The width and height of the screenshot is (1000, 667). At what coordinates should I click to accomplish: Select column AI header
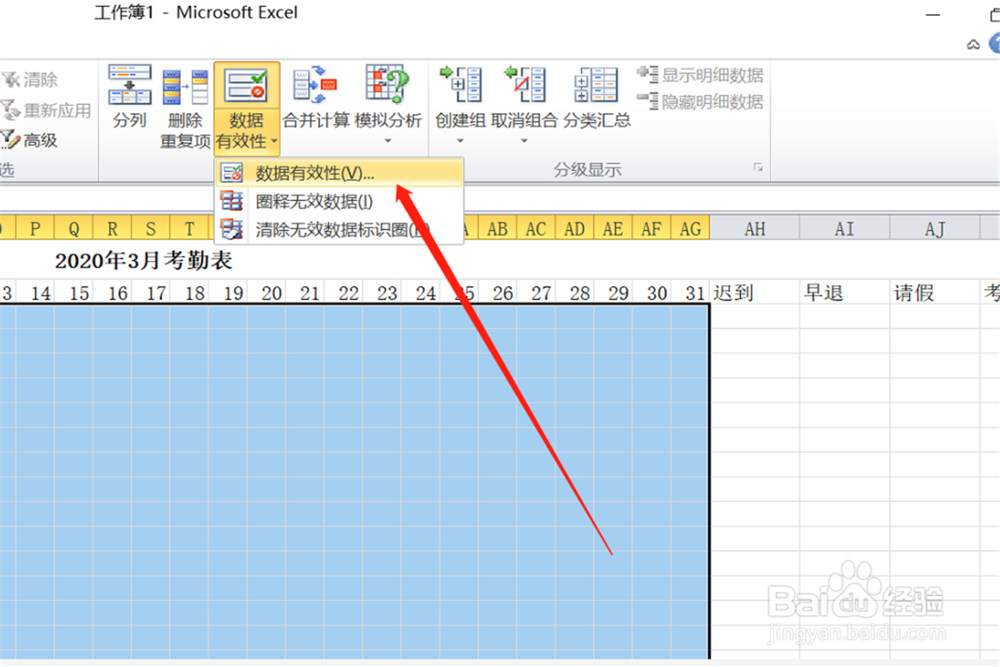click(x=844, y=228)
